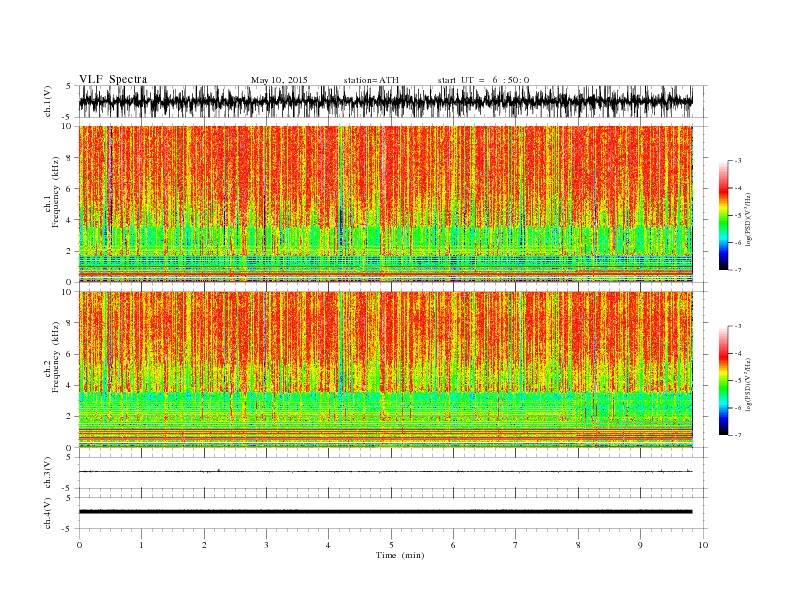This screenshot has width=792, height=612.
Task: Click the ch.1 frequency tick label '6'
Action: 70,189
